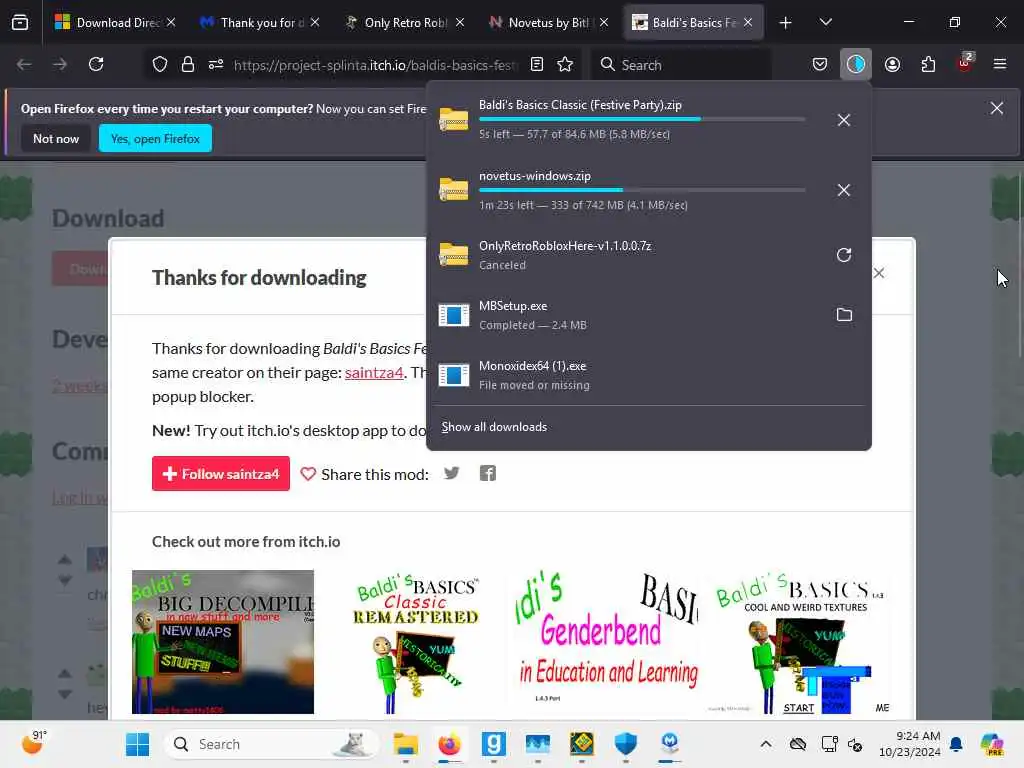This screenshot has width=1024, height=768.
Task: Toggle reader view for this page
Action: pos(536,64)
